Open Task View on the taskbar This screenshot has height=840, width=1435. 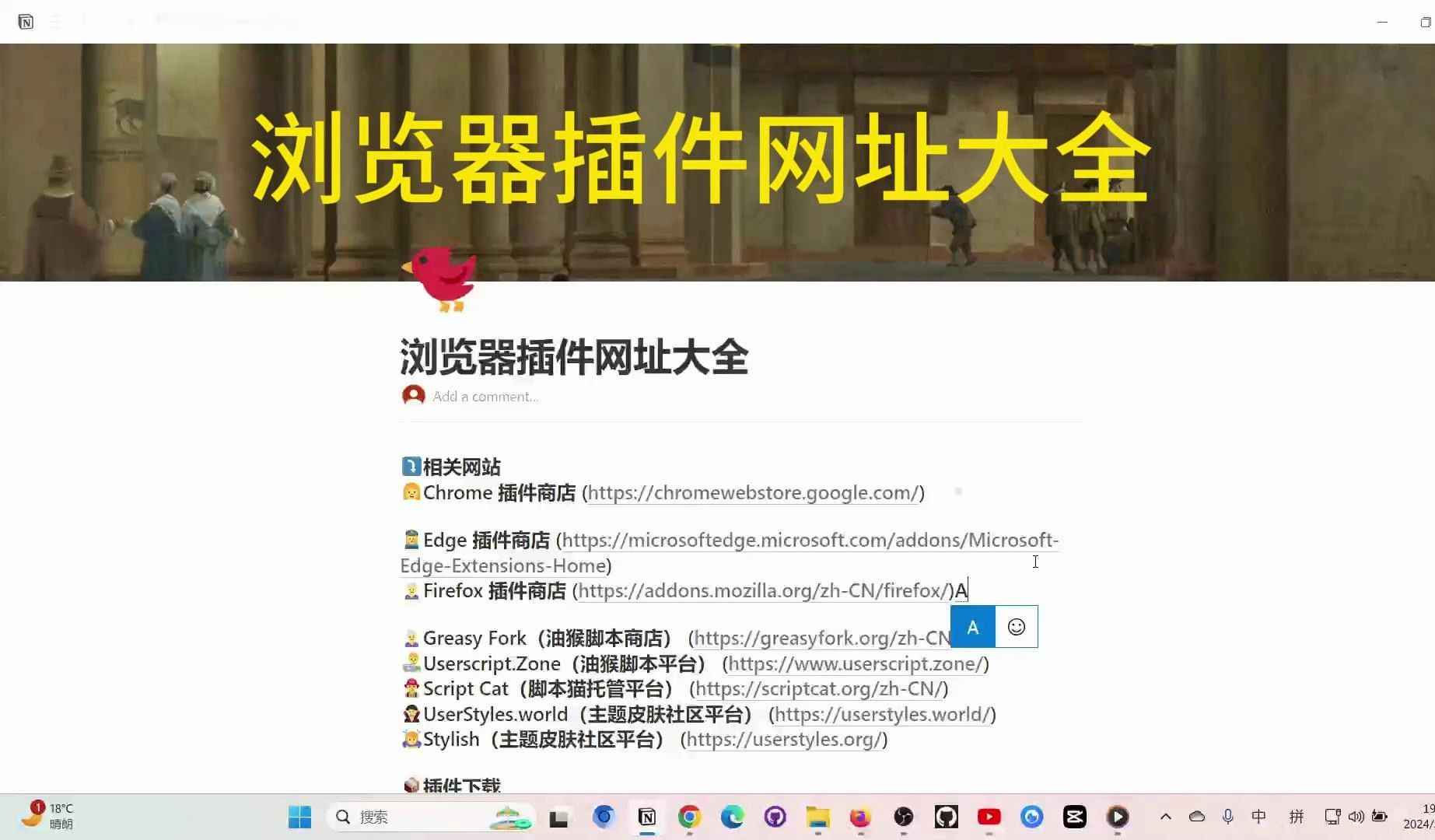click(558, 817)
